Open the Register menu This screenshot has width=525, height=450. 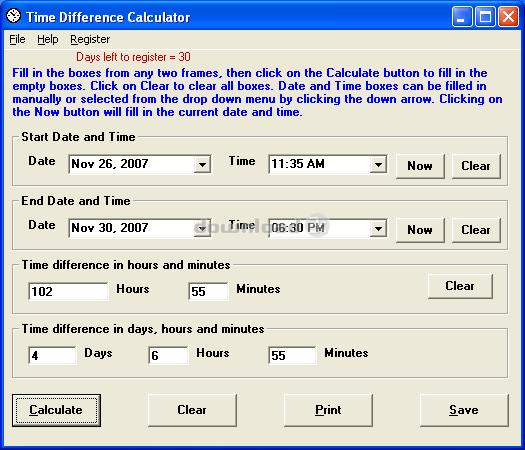[x=90, y=40]
